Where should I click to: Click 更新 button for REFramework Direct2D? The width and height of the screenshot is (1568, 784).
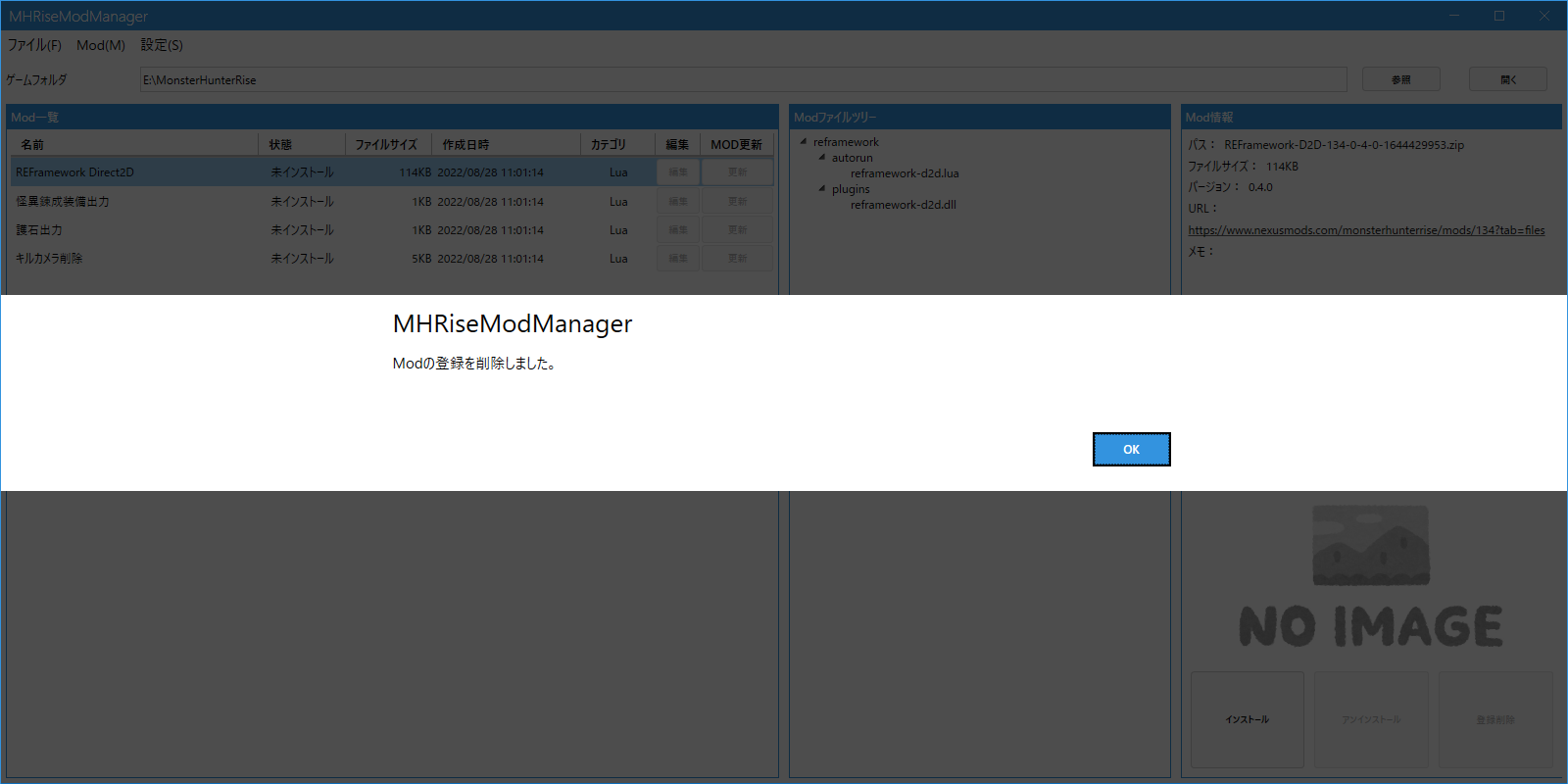point(737,171)
